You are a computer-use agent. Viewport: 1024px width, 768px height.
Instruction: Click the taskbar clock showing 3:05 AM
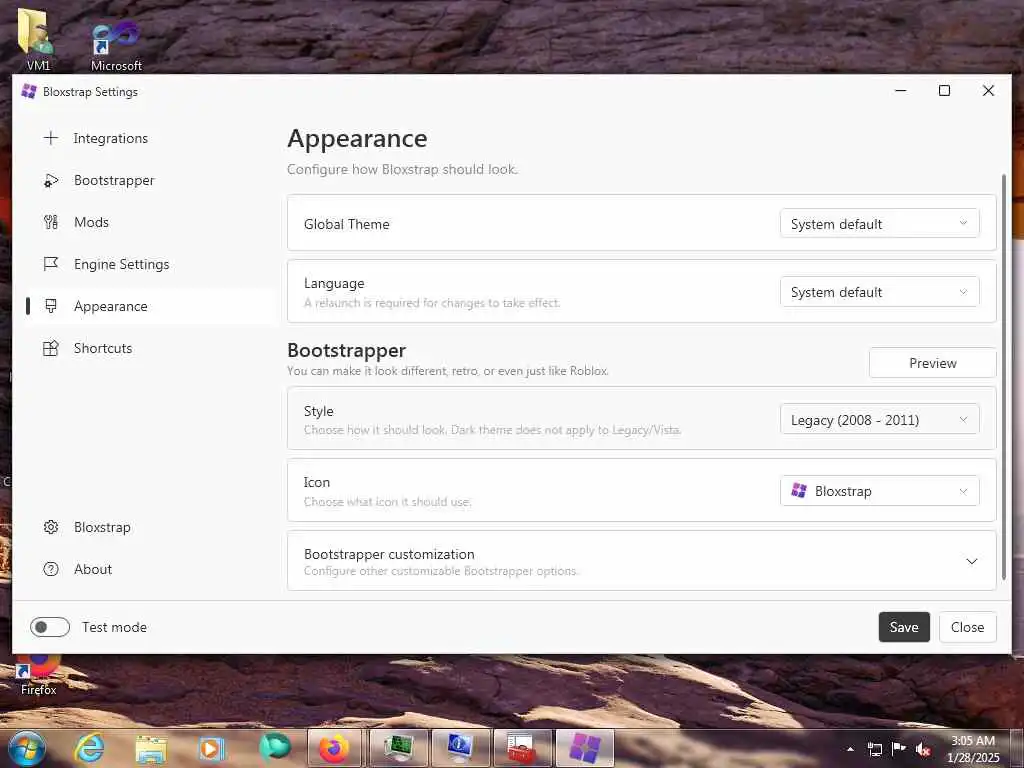pos(973,748)
